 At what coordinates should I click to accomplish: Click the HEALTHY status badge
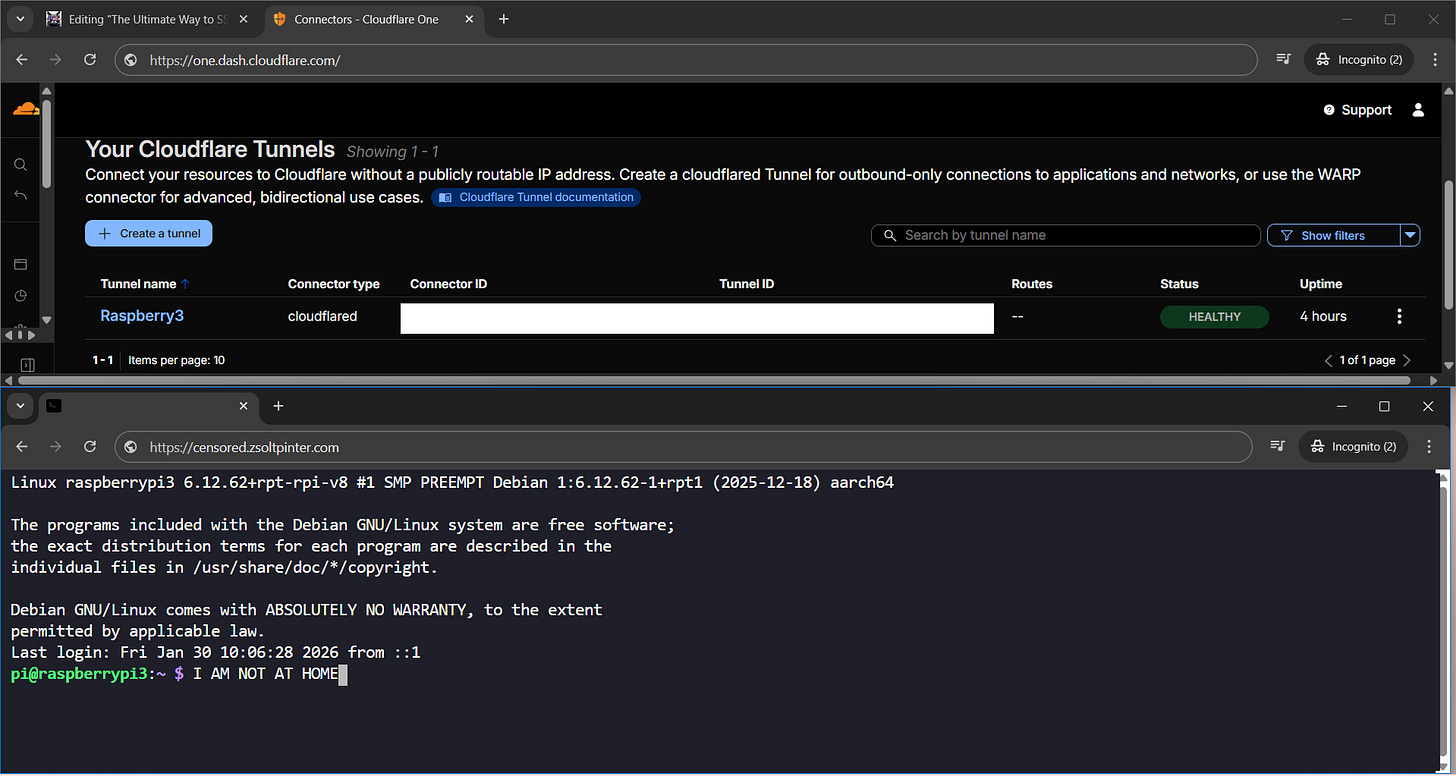[1214, 317]
